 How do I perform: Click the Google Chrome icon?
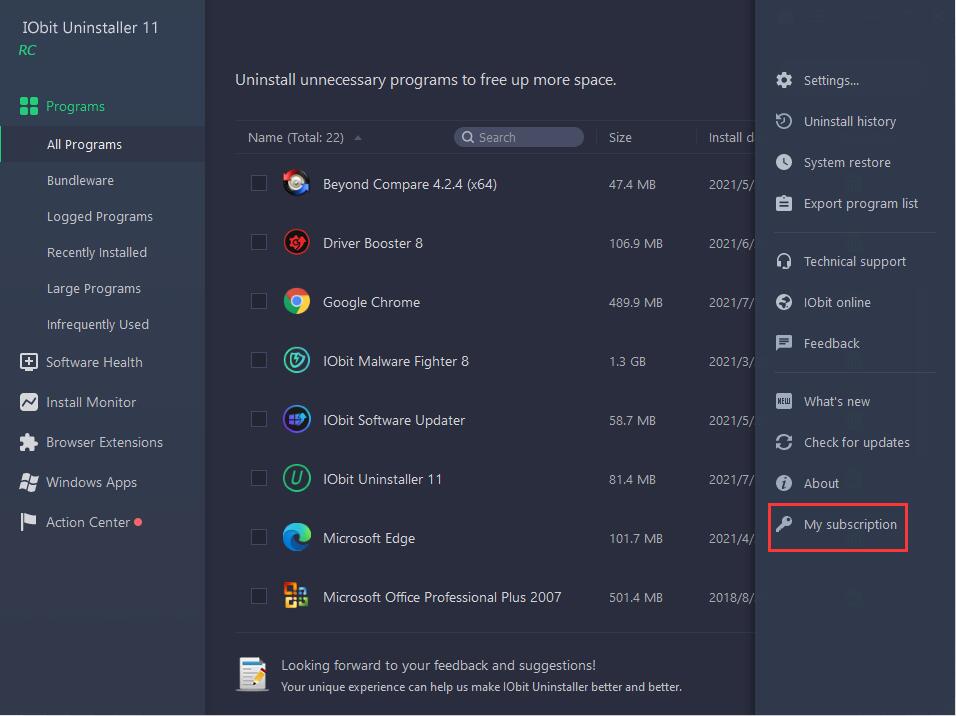coord(296,302)
